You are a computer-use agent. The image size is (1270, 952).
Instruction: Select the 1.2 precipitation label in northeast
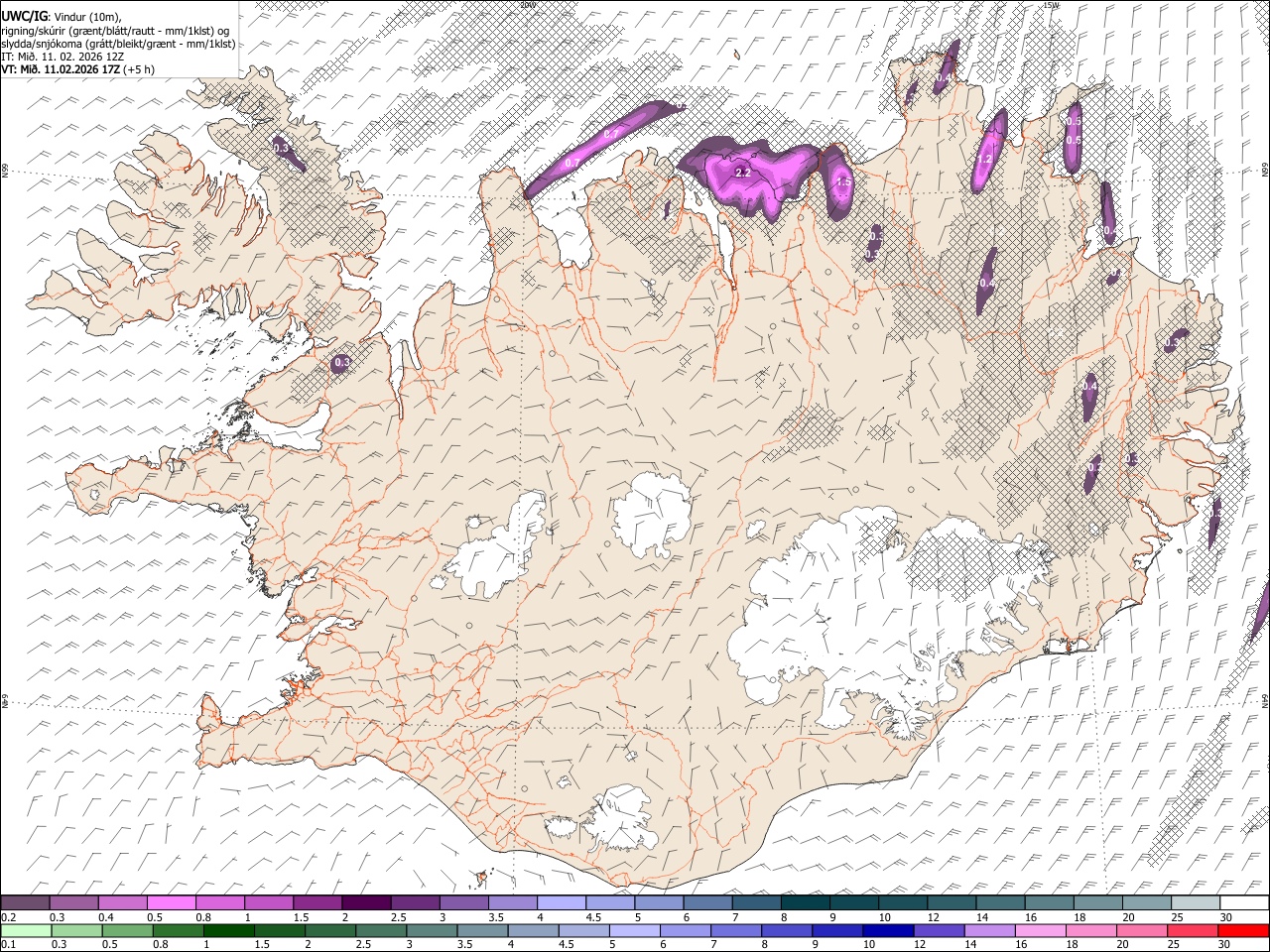coord(984,159)
